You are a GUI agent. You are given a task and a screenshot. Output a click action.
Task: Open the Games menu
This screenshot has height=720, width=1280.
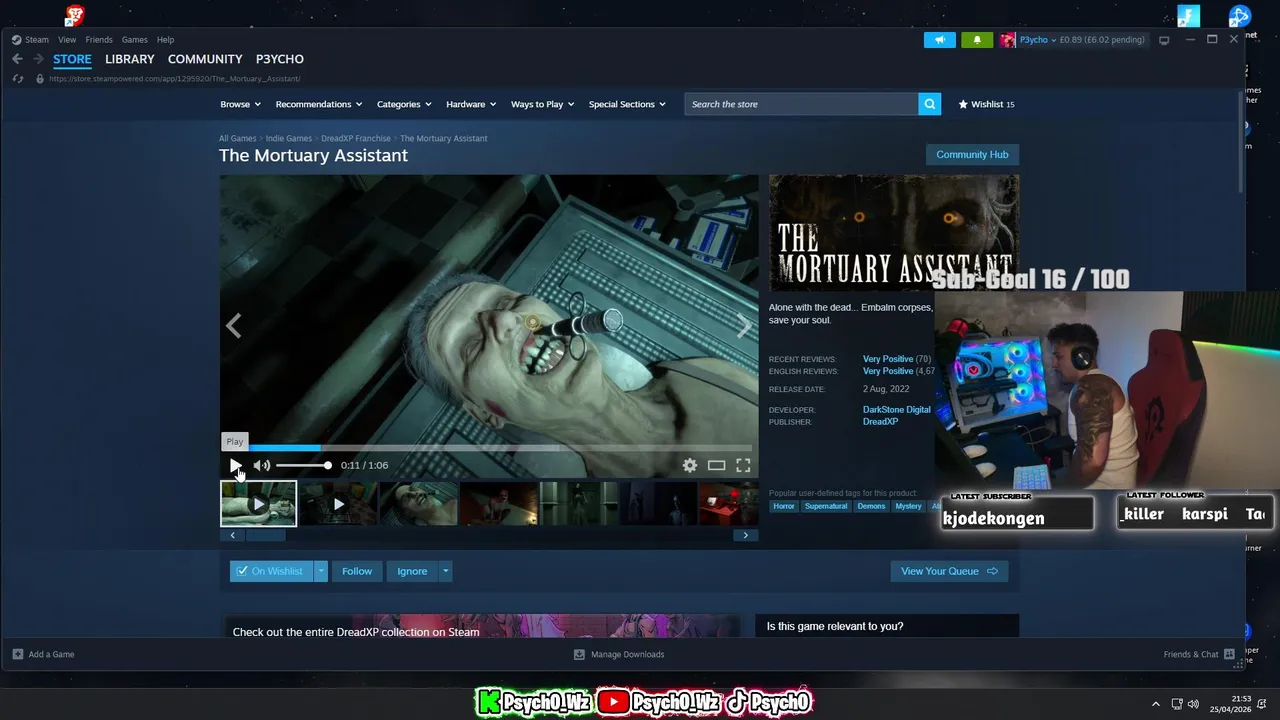click(134, 40)
